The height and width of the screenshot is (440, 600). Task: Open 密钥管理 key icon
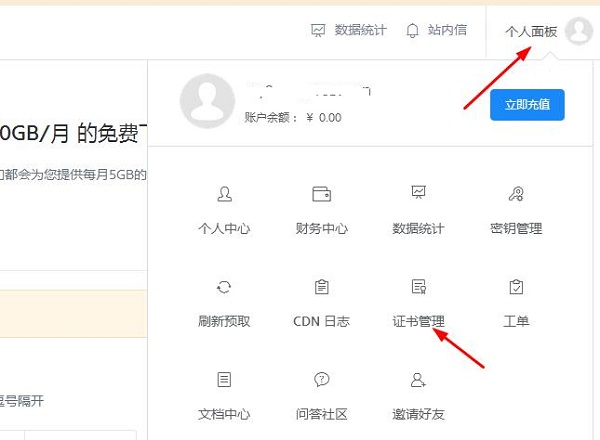516,194
